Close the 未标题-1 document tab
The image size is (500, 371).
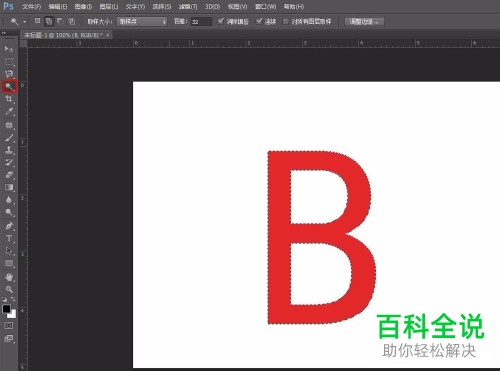pos(108,35)
